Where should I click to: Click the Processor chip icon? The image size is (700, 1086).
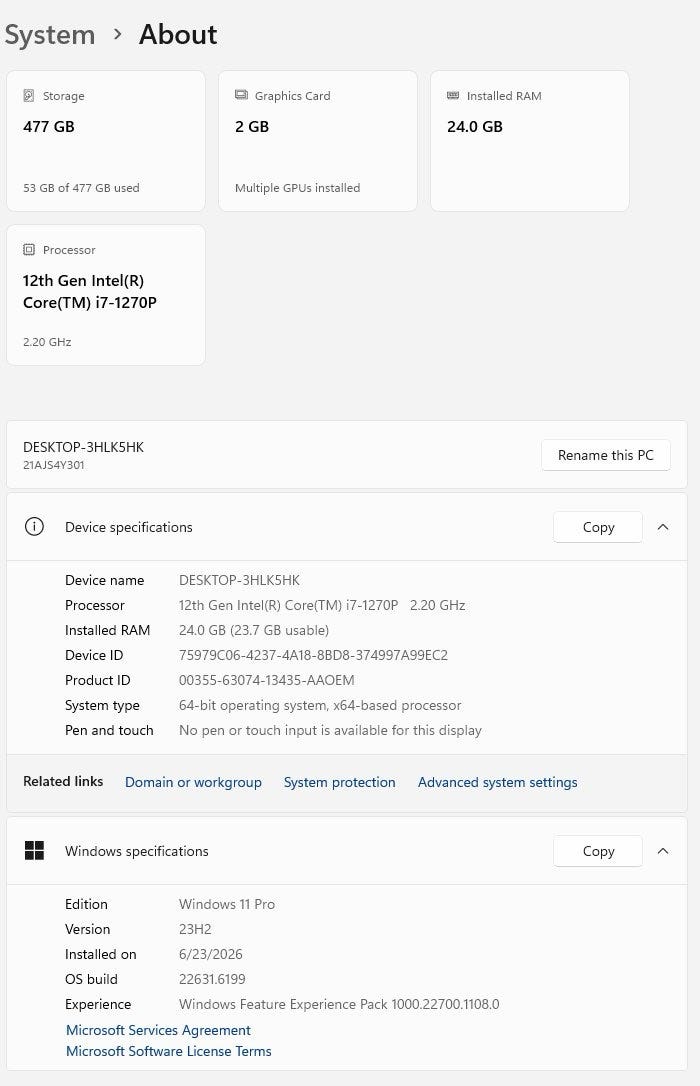click(28, 249)
